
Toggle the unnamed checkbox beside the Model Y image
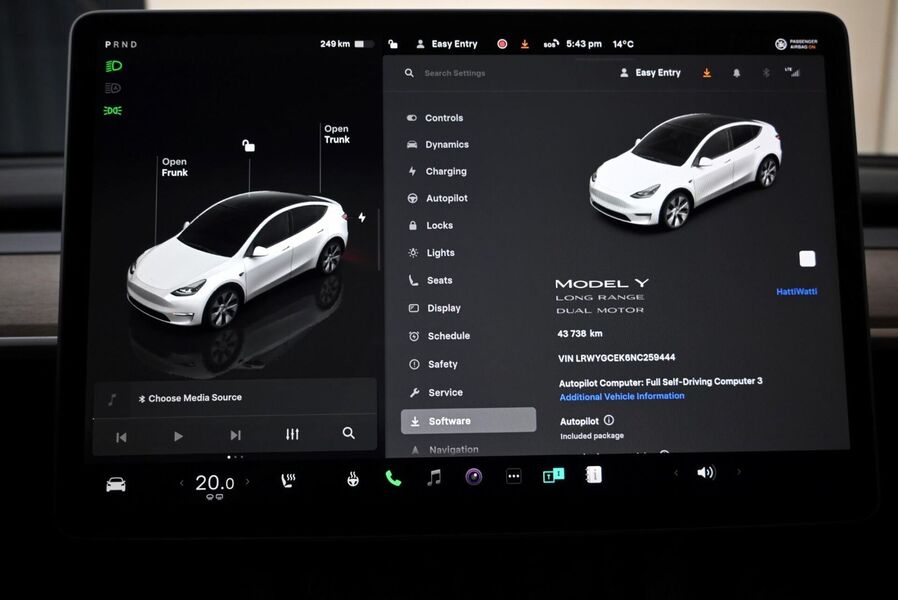[807, 258]
